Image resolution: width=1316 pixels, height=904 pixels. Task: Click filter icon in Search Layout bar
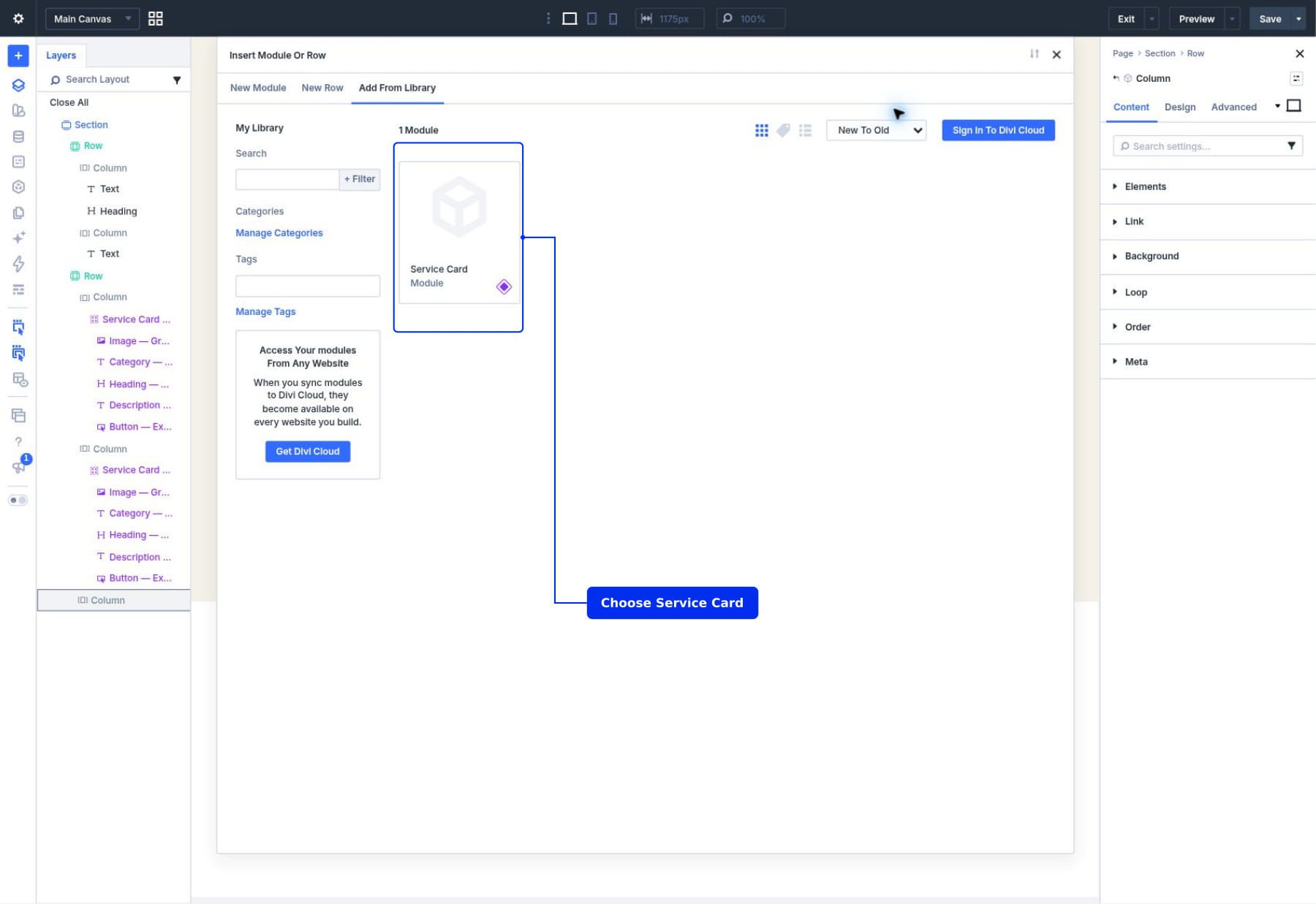click(x=176, y=80)
